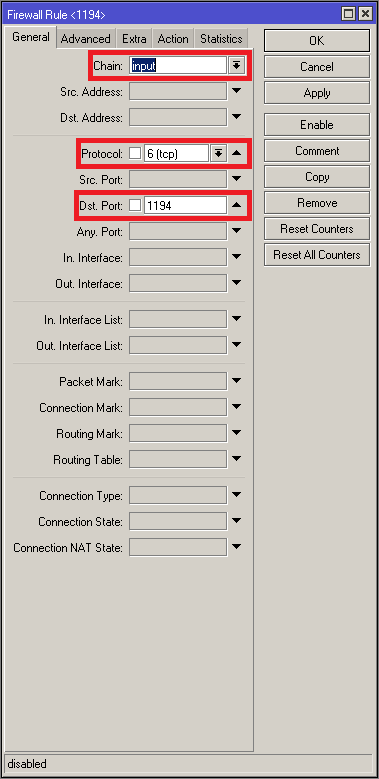
Task: Open the Action tab
Action: point(173,39)
